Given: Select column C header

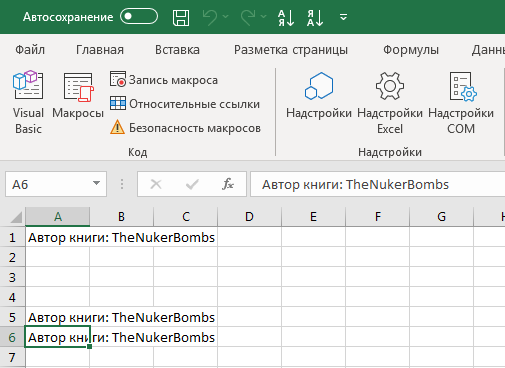Looking at the screenshot, I should pyautogui.click(x=186, y=217).
